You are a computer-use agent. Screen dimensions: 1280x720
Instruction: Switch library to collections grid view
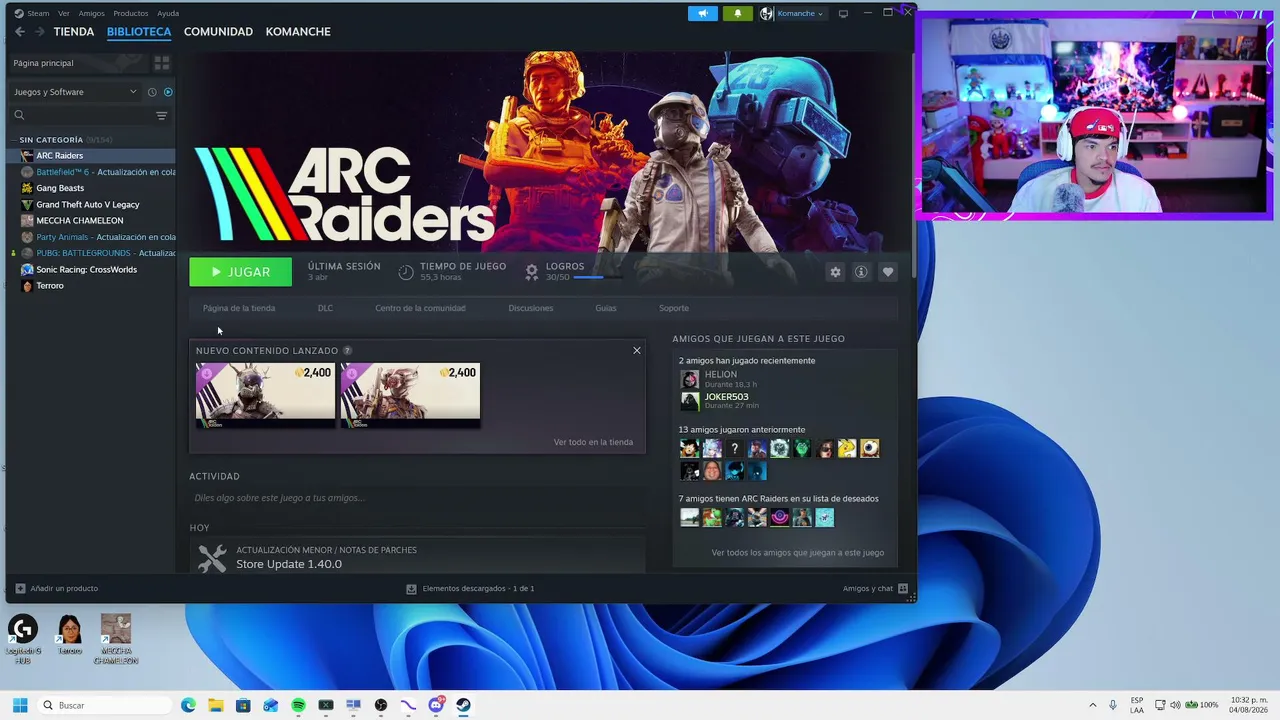click(162, 63)
